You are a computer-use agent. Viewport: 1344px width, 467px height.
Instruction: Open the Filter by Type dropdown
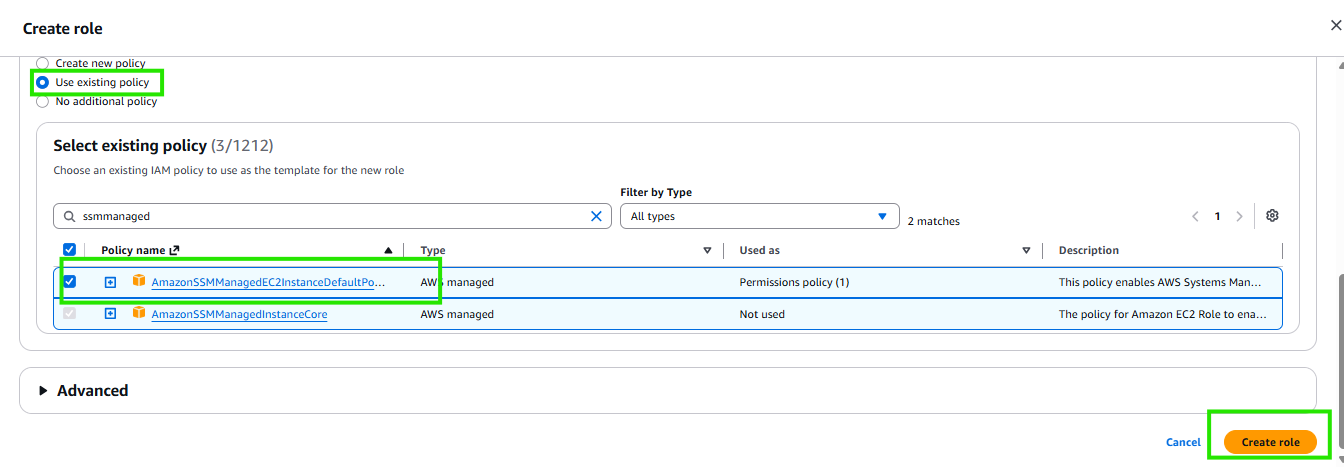759,216
